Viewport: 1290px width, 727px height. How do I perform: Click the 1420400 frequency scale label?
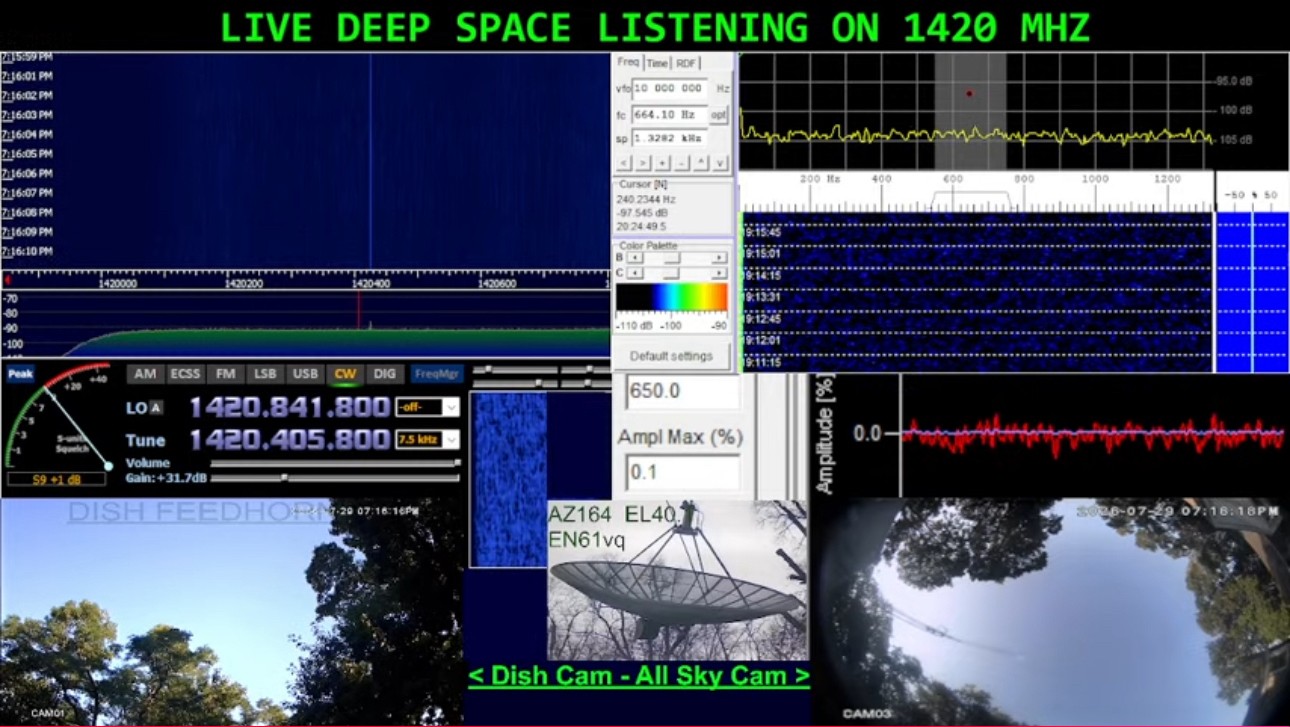pyautogui.click(x=372, y=283)
